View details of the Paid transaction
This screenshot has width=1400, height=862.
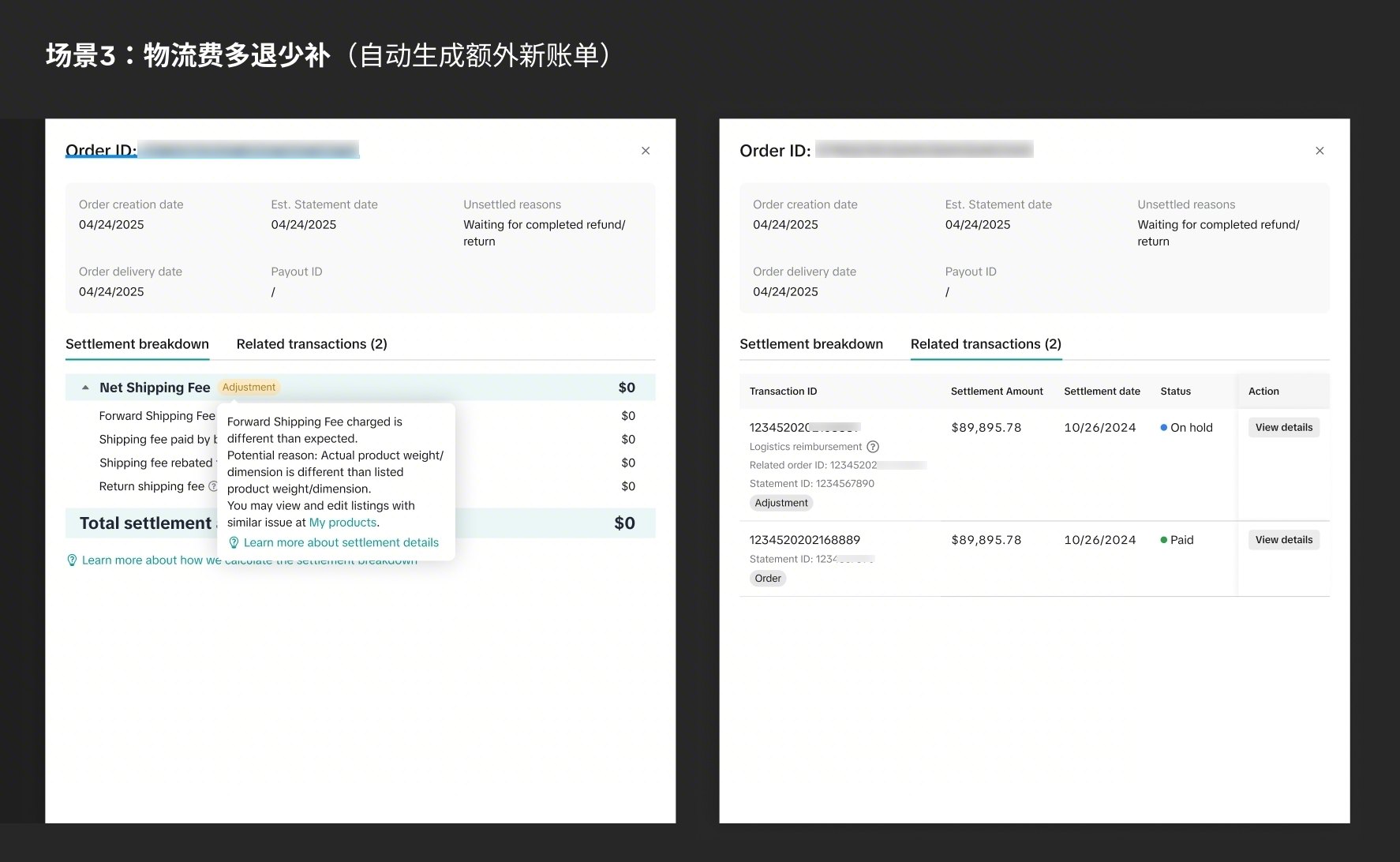click(x=1283, y=540)
